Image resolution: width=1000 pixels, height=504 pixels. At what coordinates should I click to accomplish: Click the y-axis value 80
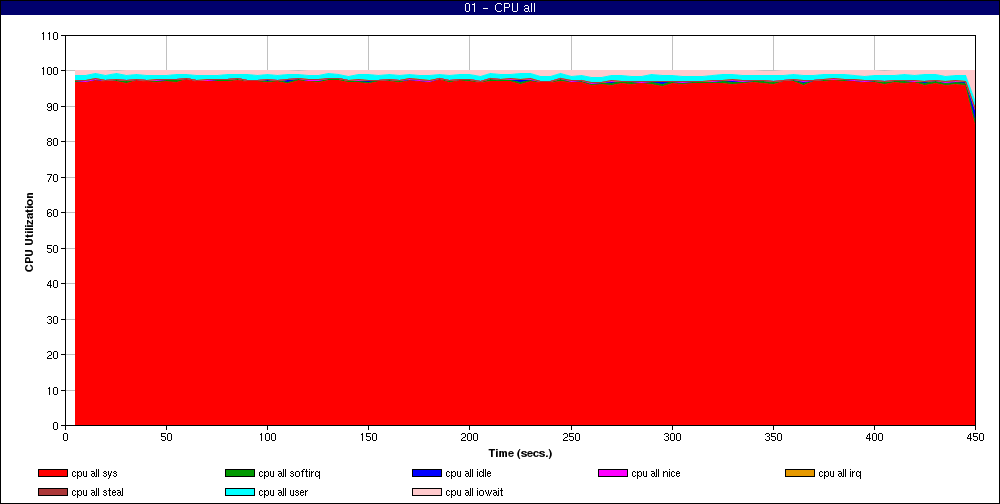coord(53,142)
